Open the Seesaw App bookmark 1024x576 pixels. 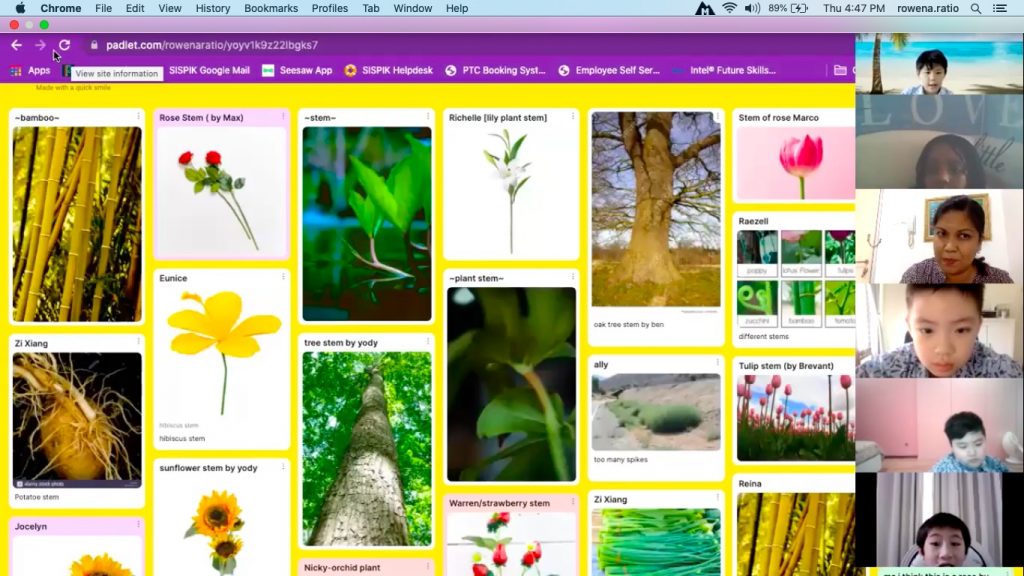coord(297,70)
